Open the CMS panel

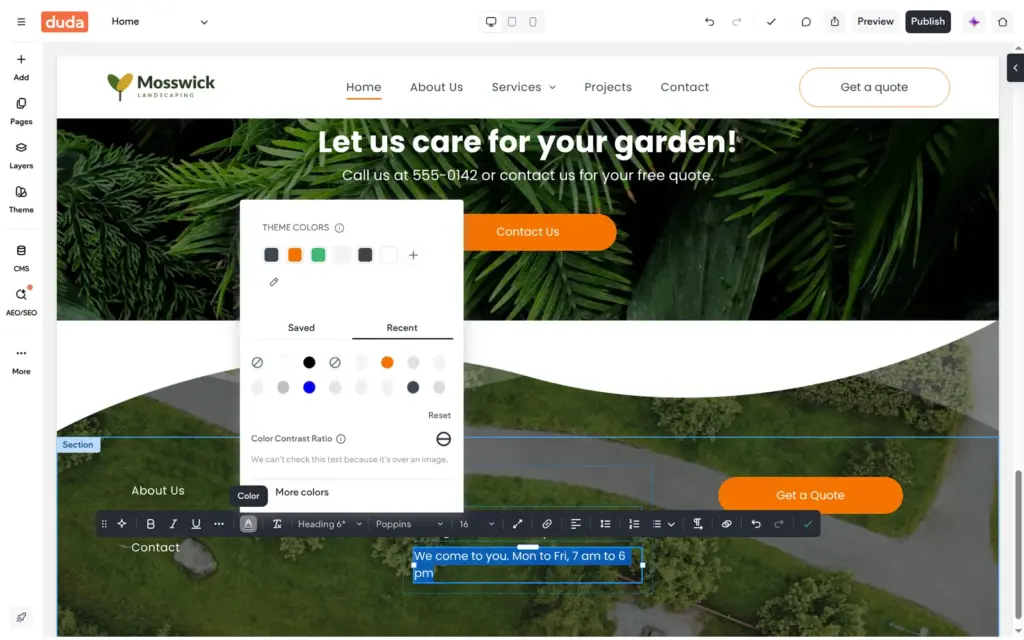point(21,258)
